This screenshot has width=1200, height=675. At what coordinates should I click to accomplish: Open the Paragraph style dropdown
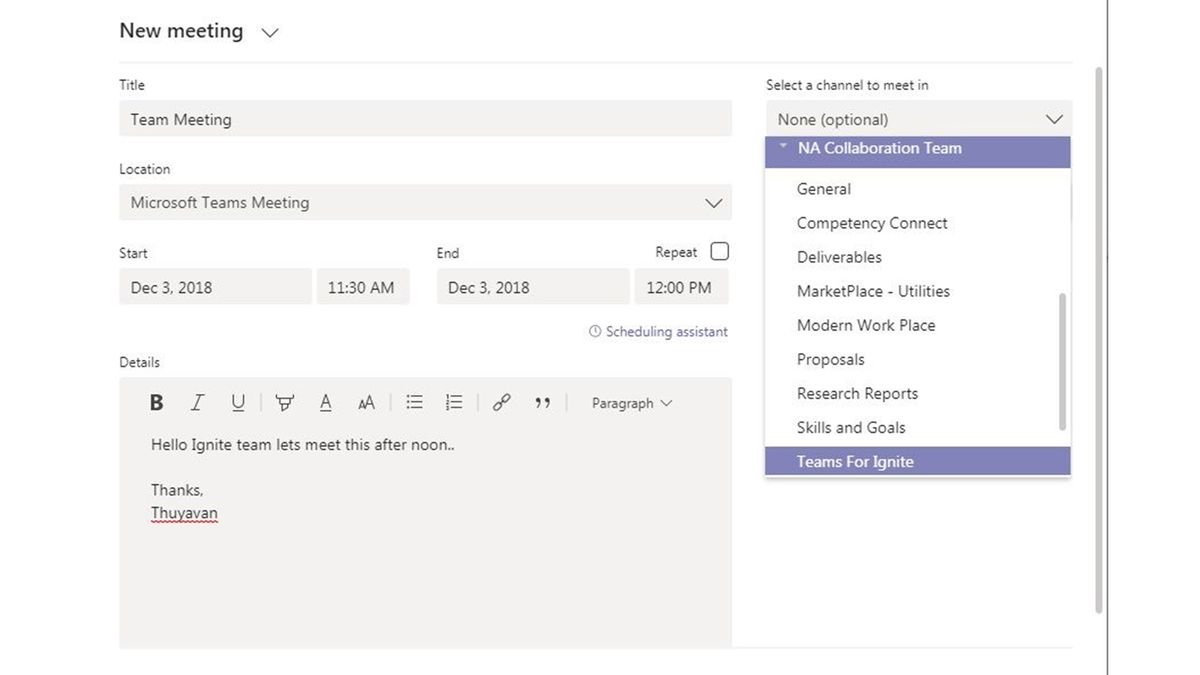632,403
